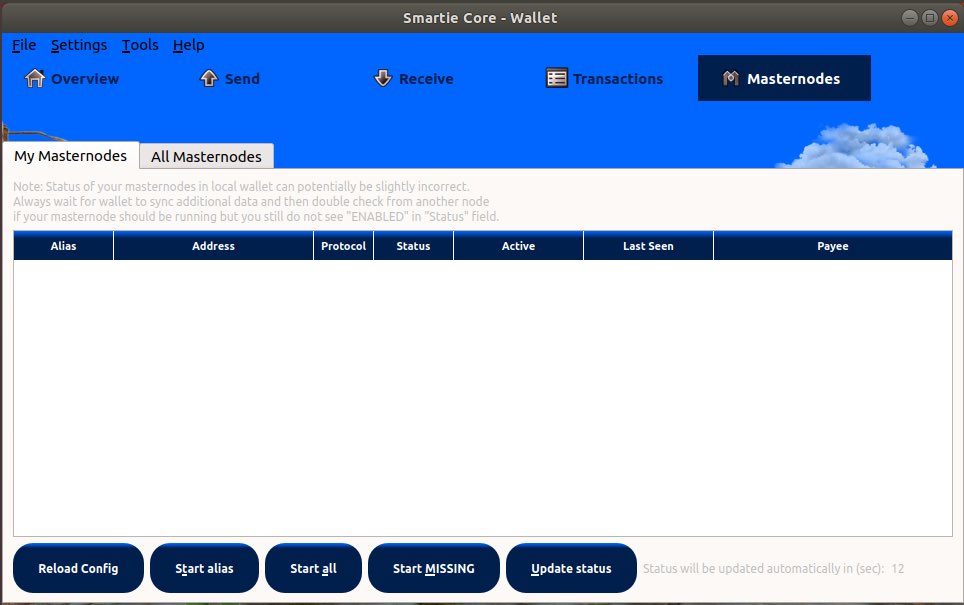
Task: Sort by the Address column header
Action: pos(213,246)
